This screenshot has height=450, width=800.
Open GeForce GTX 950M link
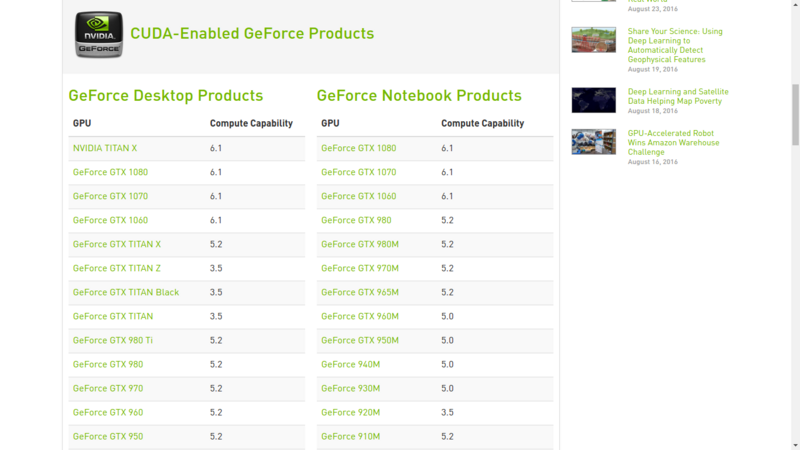(360, 340)
